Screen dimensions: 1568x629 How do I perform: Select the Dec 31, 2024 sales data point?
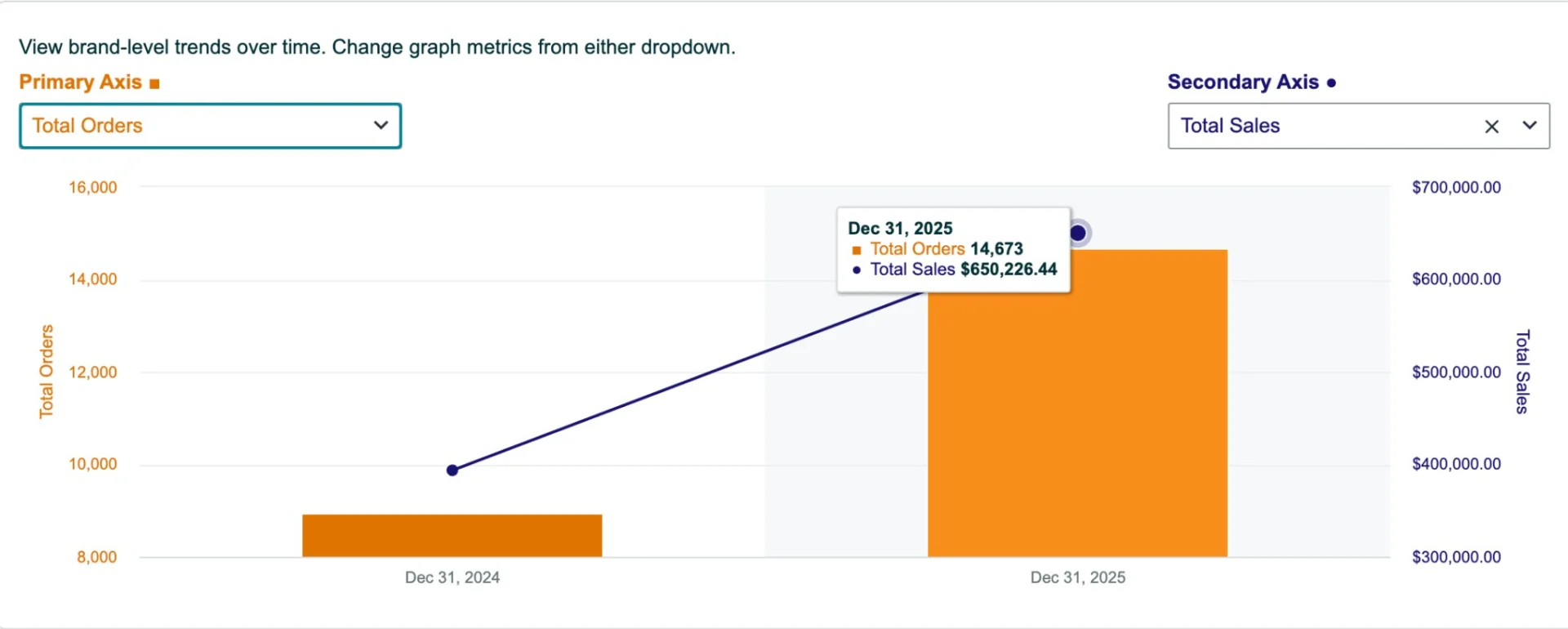click(452, 470)
